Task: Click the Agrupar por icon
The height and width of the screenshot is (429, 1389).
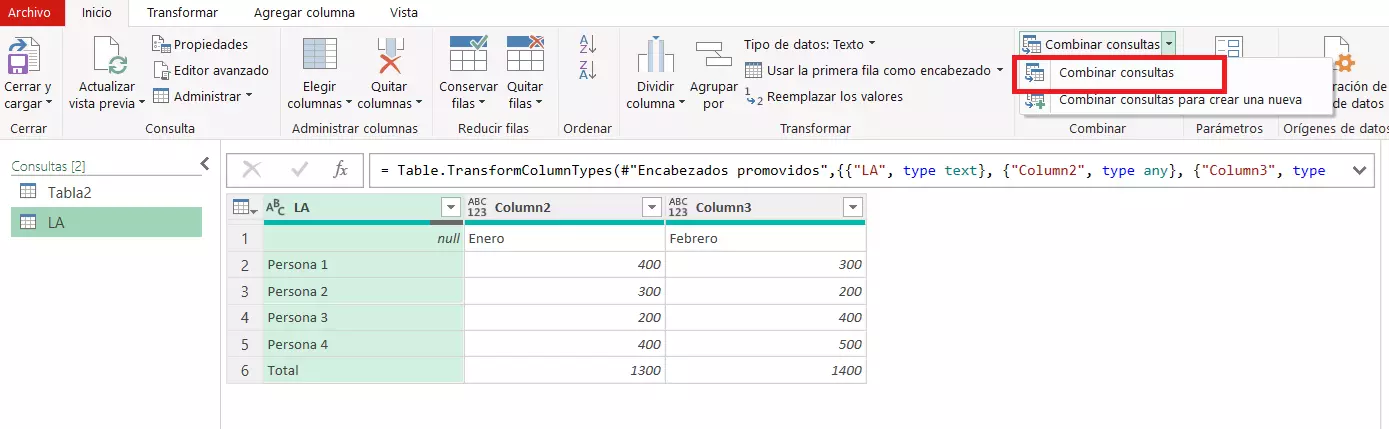Action: [713, 56]
